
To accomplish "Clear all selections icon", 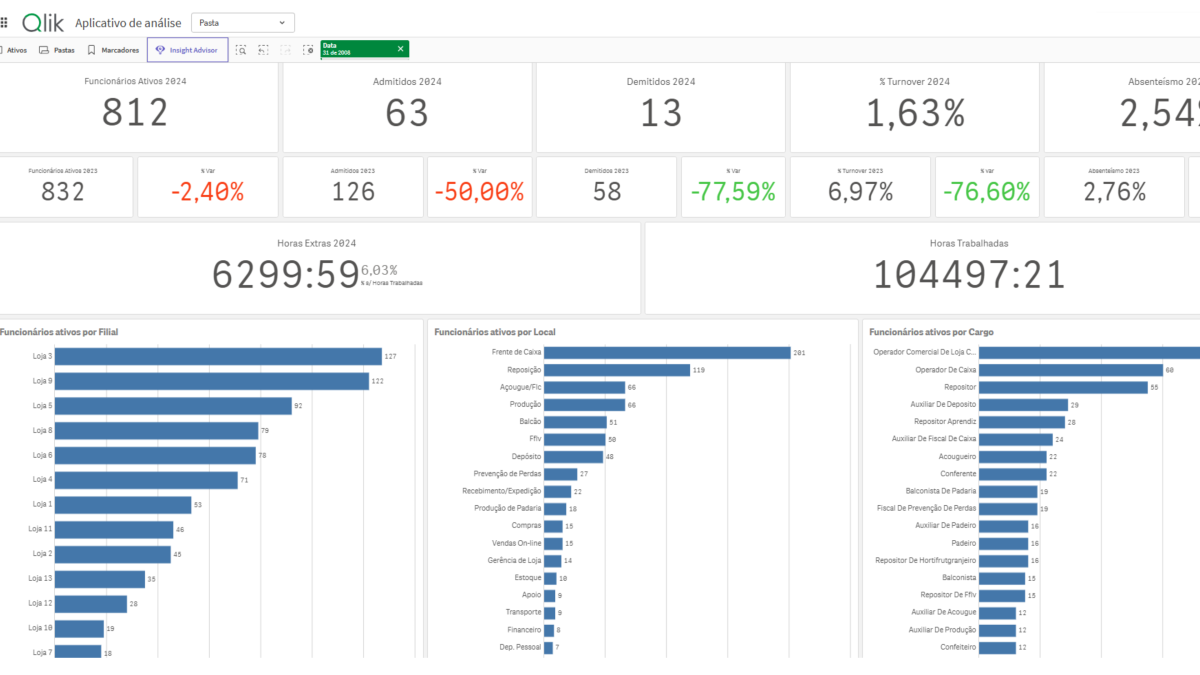I will pos(308,49).
